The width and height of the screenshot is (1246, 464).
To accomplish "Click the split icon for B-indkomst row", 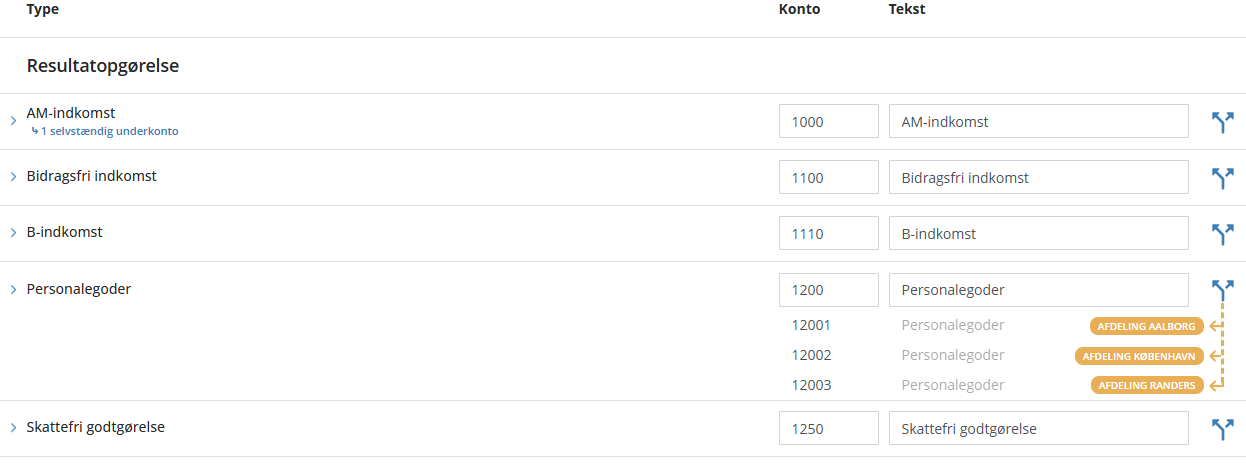I will point(1221,234).
